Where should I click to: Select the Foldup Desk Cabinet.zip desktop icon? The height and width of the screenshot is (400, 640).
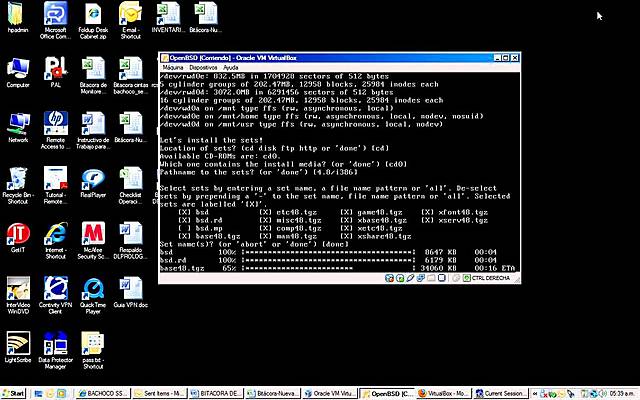point(93,20)
